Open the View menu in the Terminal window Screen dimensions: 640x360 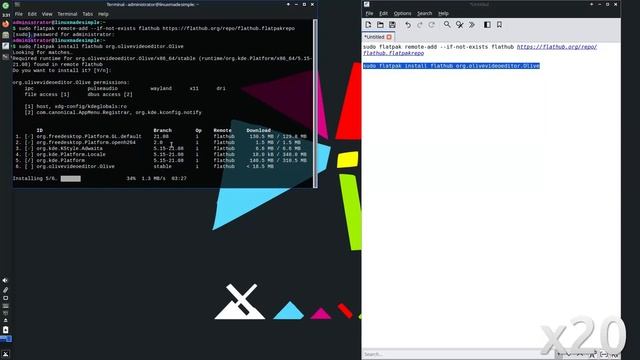coord(47,14)
